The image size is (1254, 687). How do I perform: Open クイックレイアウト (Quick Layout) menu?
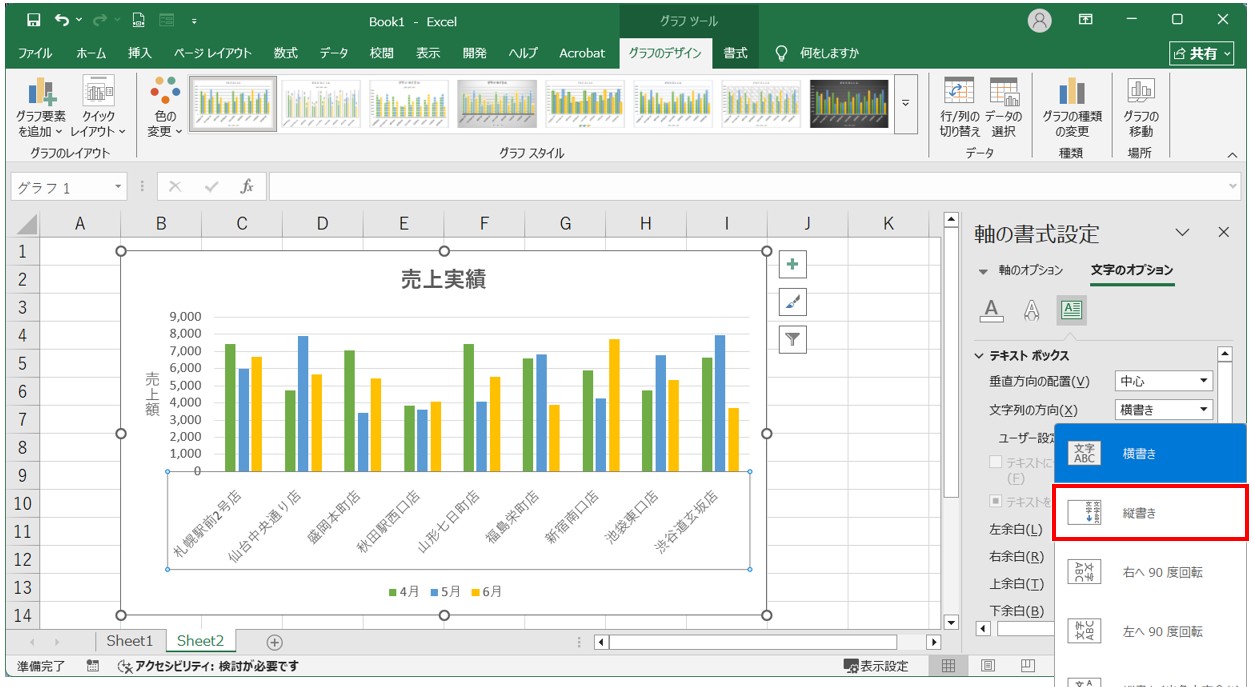click(98, 109)
